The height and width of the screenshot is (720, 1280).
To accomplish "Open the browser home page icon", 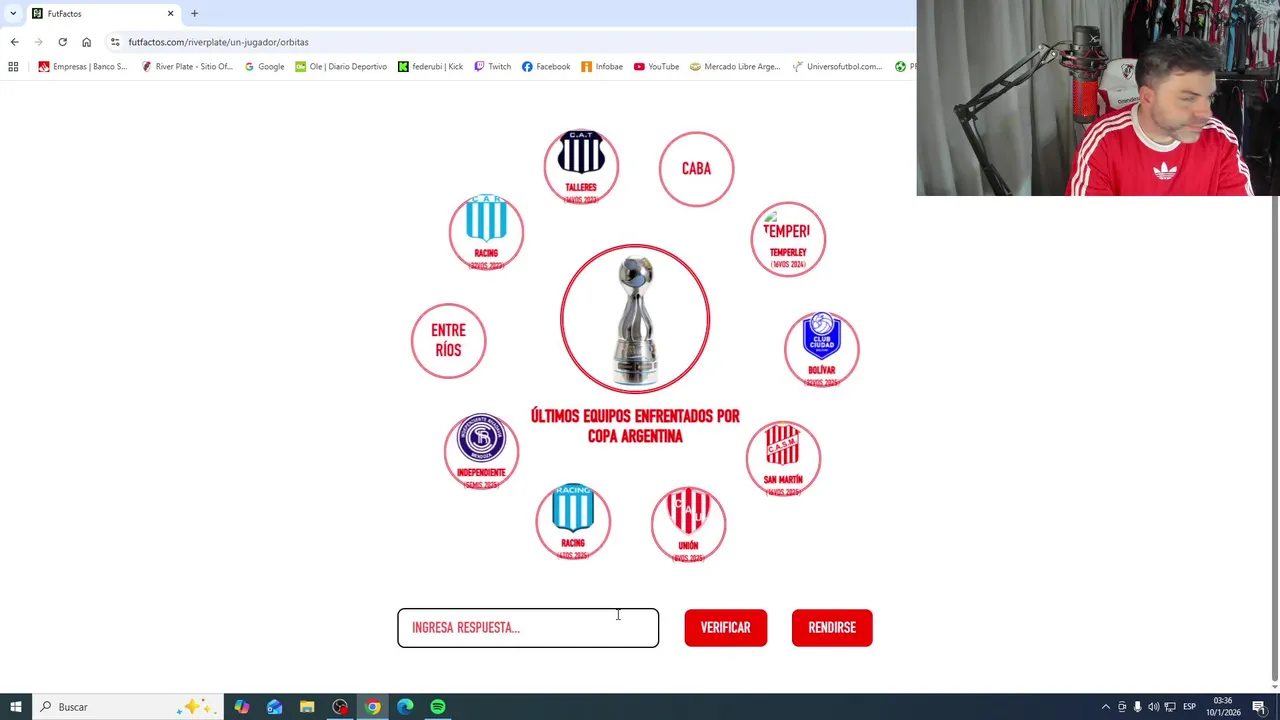I will (x=86, y=42).
